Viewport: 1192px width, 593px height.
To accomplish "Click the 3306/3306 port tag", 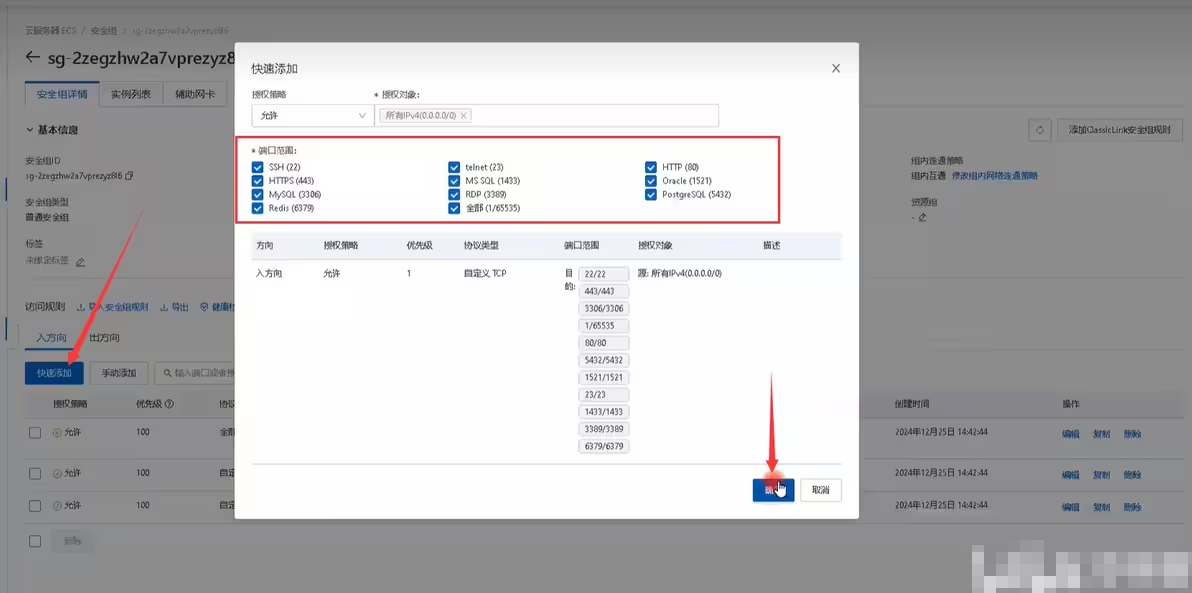I will click(x=604, y=309).
